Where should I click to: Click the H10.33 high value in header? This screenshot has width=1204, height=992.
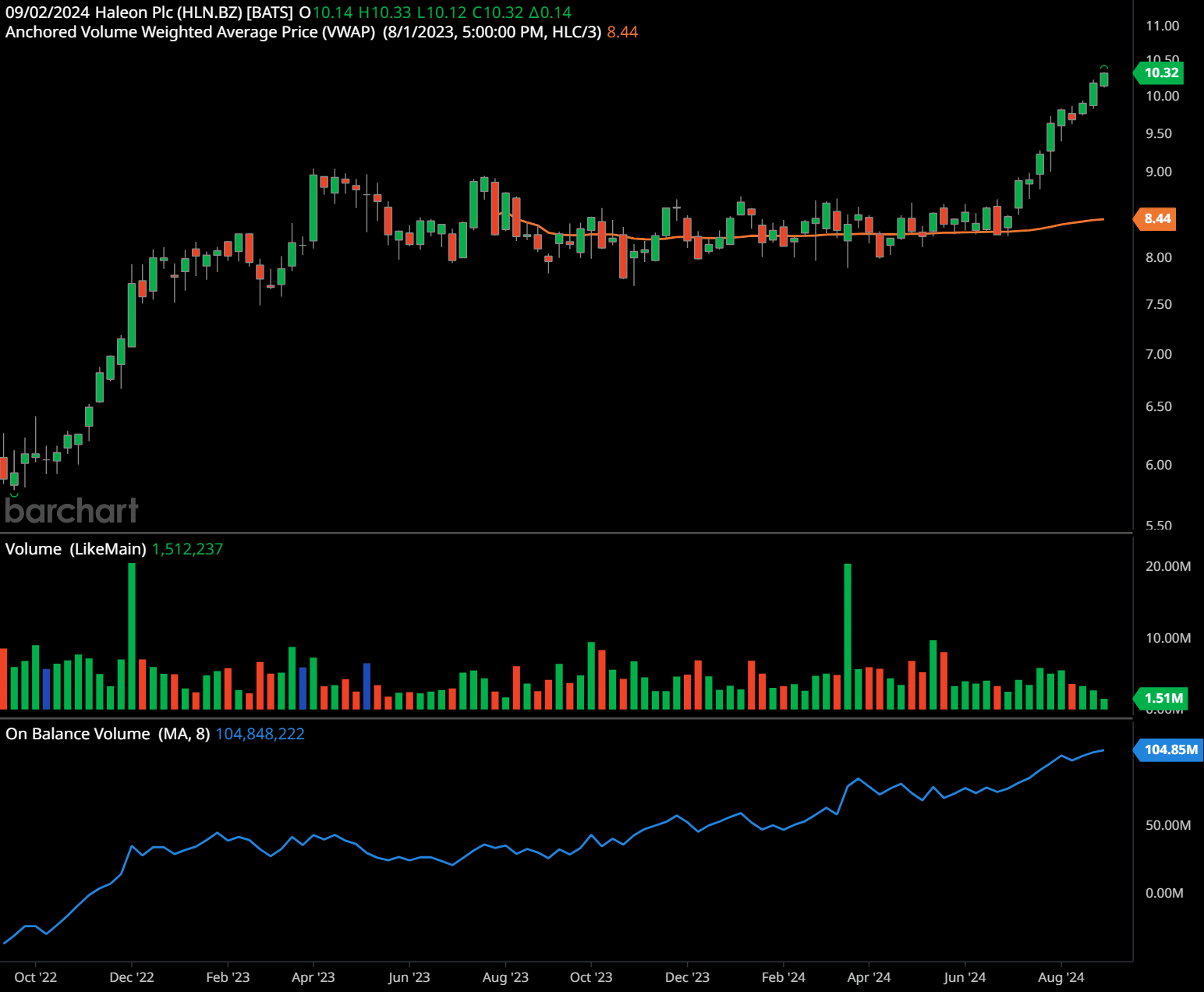click(x=384, y=12)
